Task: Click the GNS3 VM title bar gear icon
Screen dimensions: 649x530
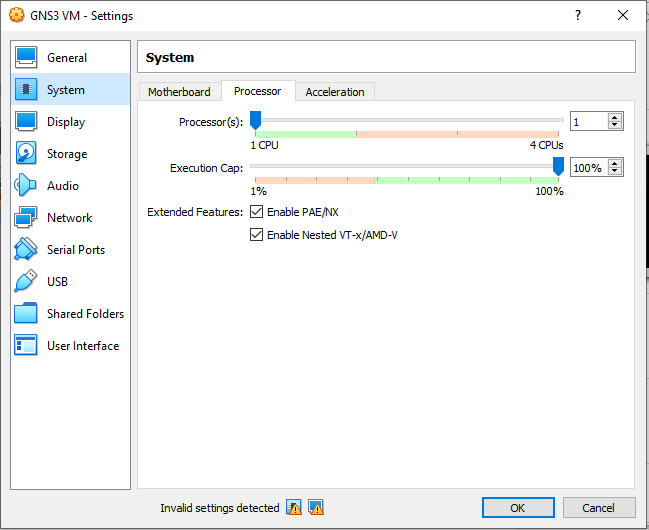Action: (x=17, y=15)
